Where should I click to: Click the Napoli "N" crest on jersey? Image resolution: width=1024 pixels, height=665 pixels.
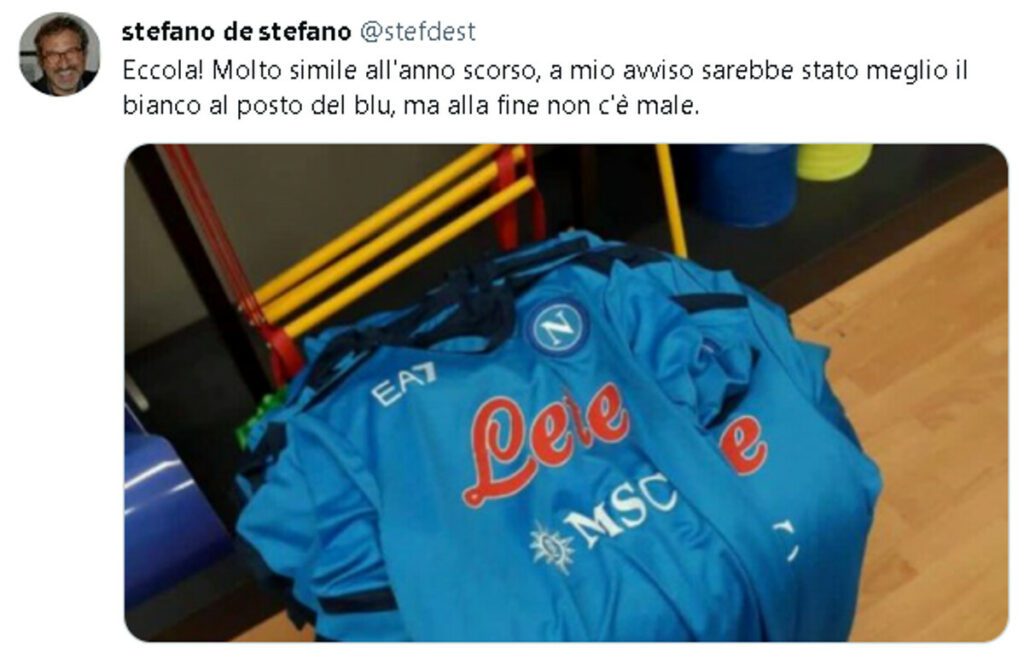557,328
